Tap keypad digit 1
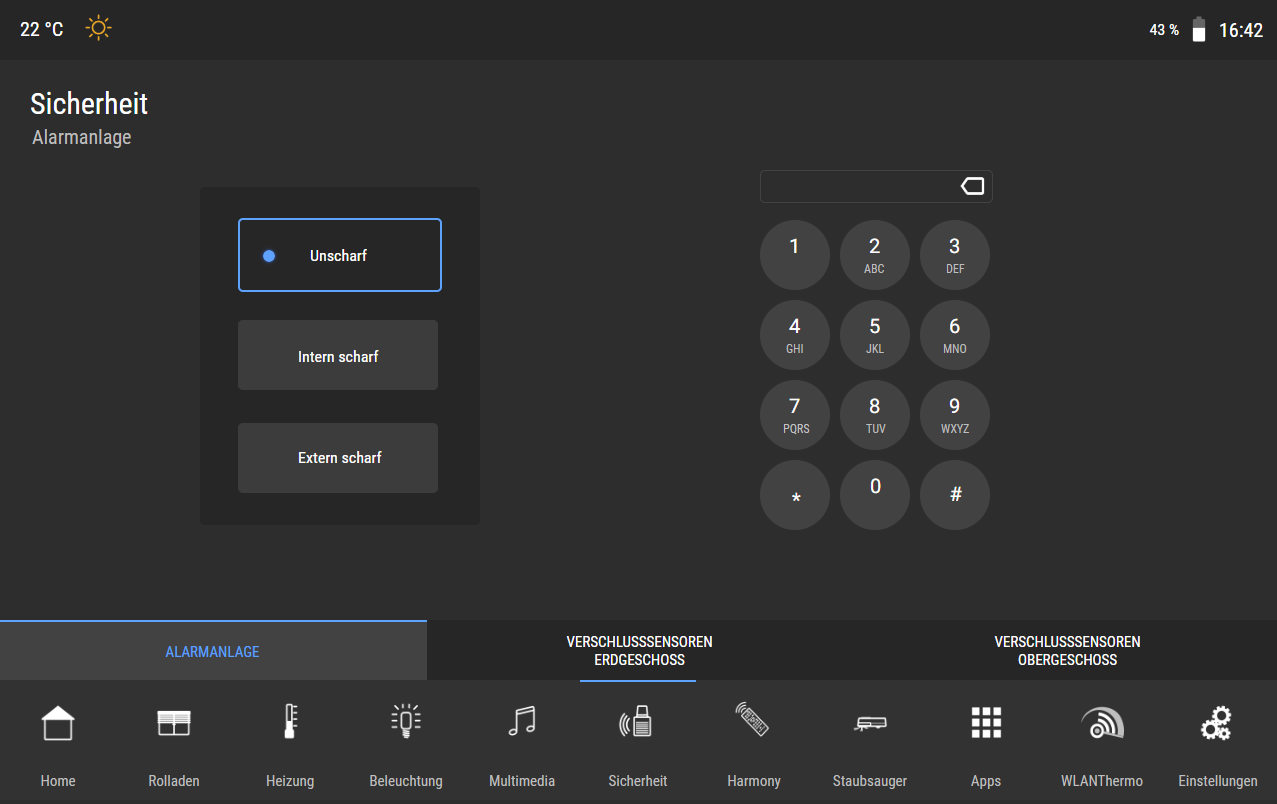The height and width of the screenshot is (804, 1277). (795, 255)
